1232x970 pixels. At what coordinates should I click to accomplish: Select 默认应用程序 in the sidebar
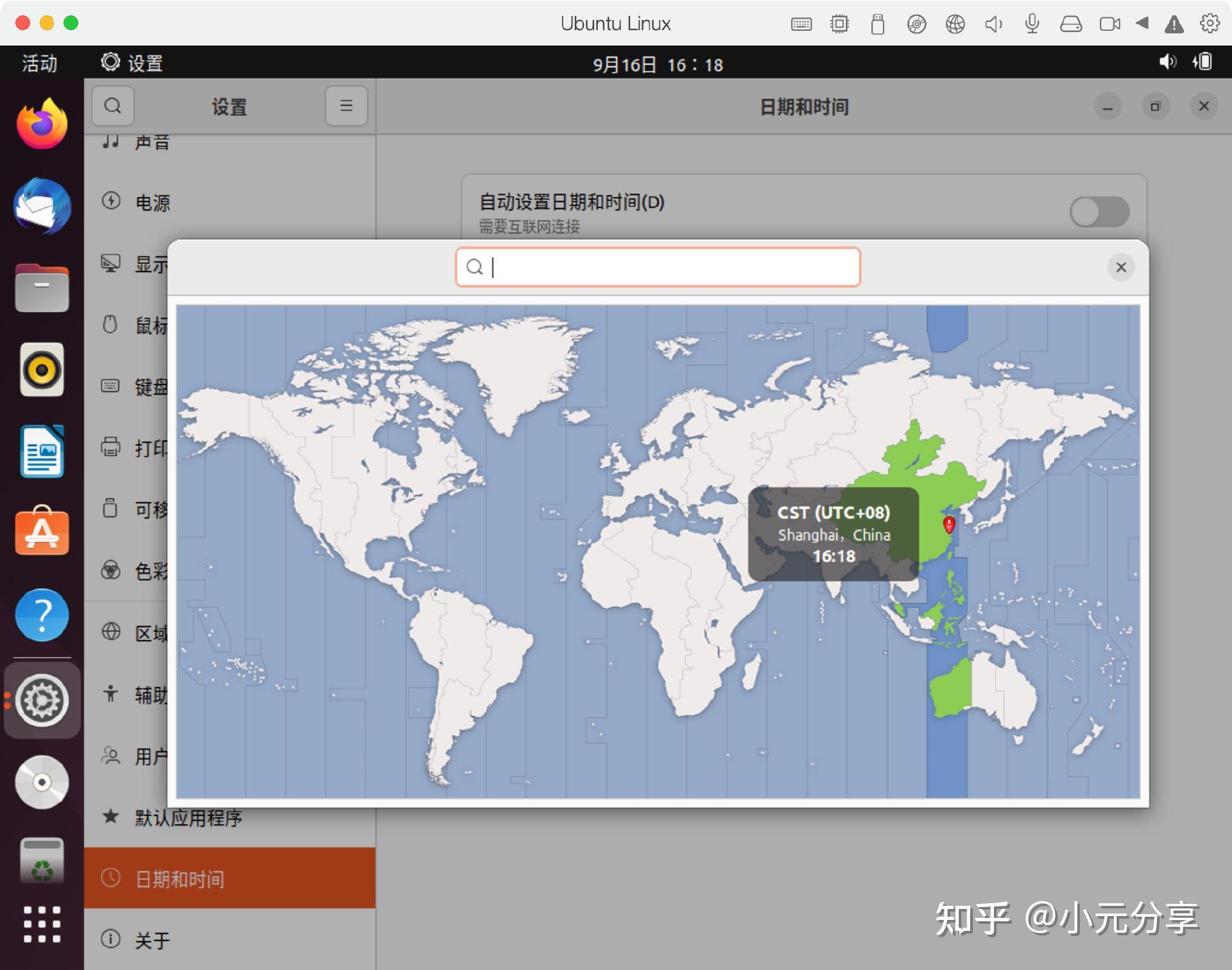[x=188, y=818]
